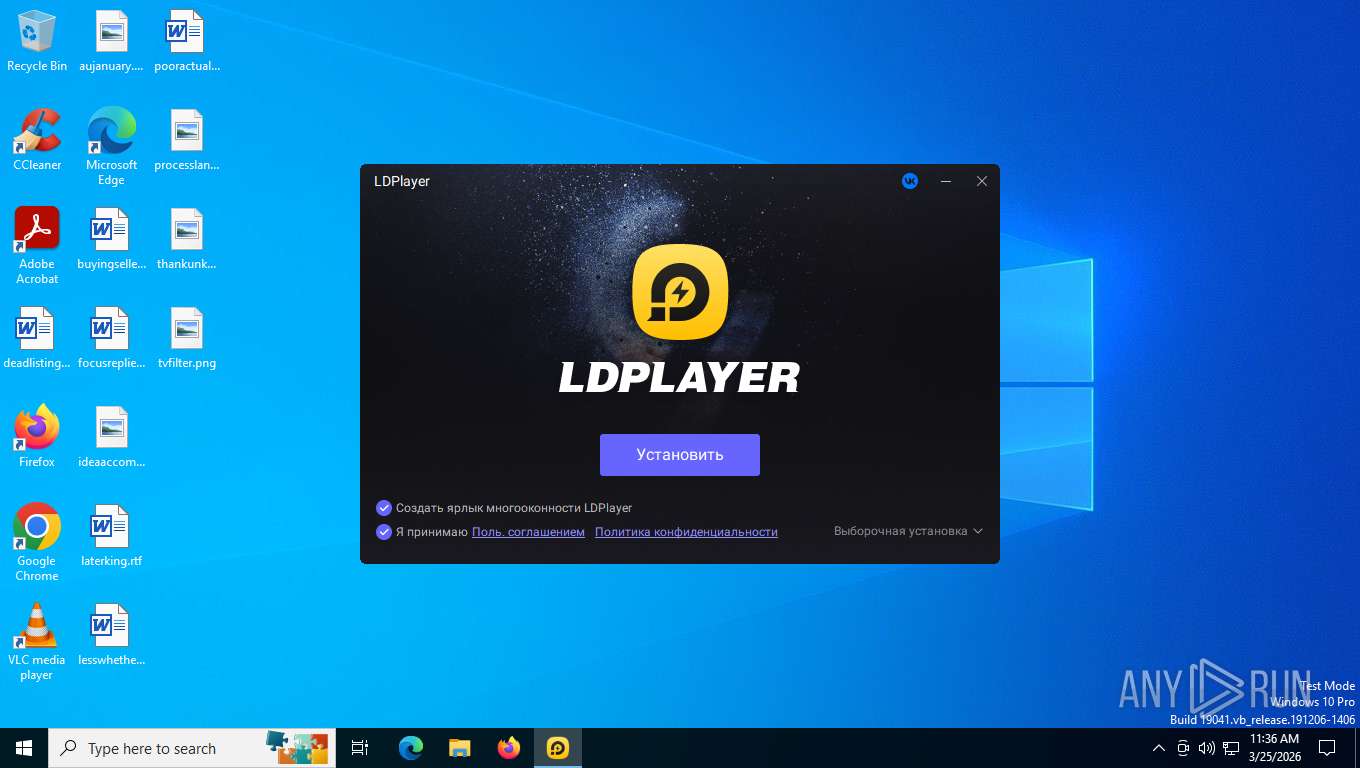Click the volume speaker tray icon

click(1206, 748)
